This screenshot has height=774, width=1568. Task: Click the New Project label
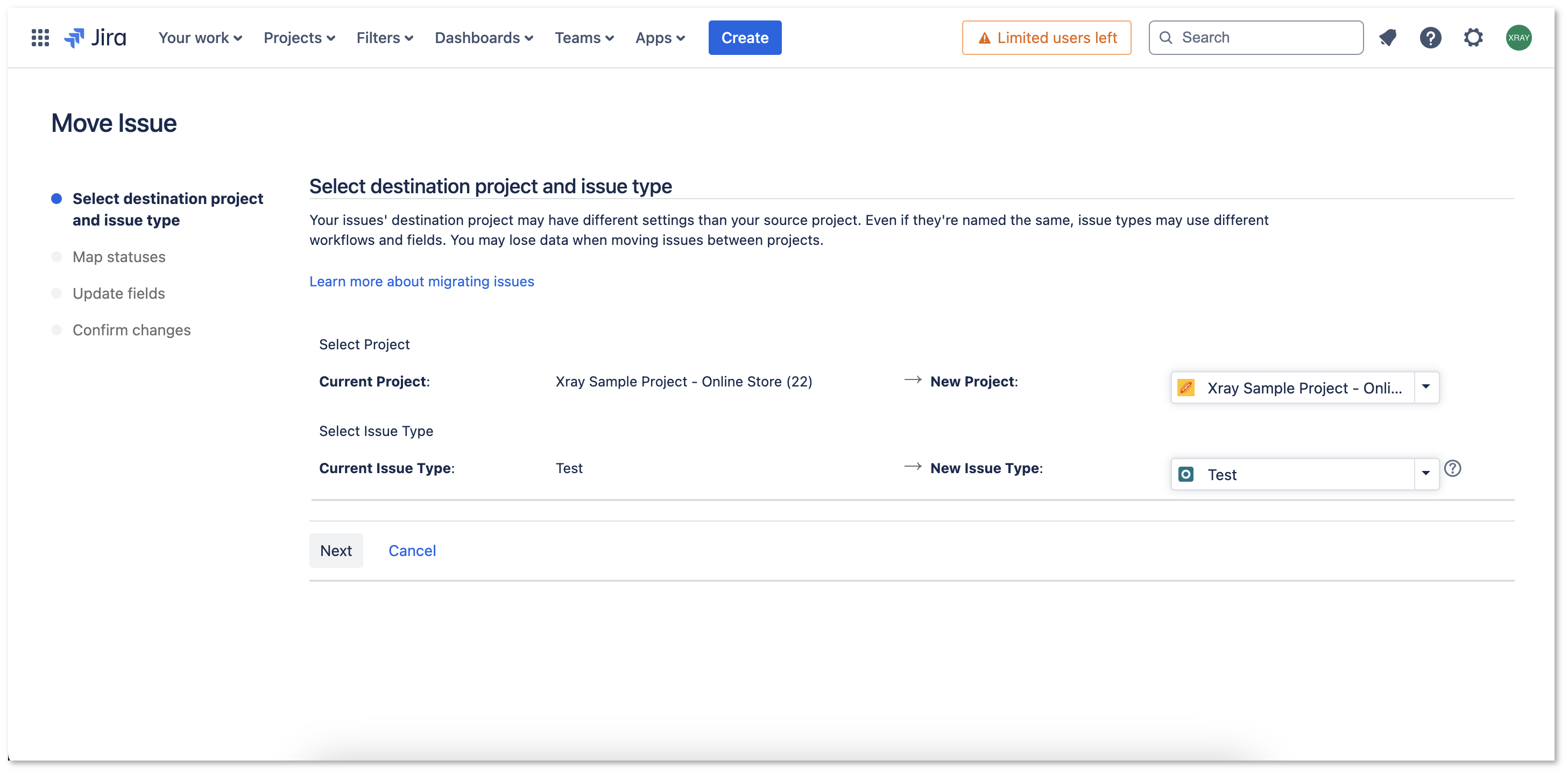coord(974,382)
